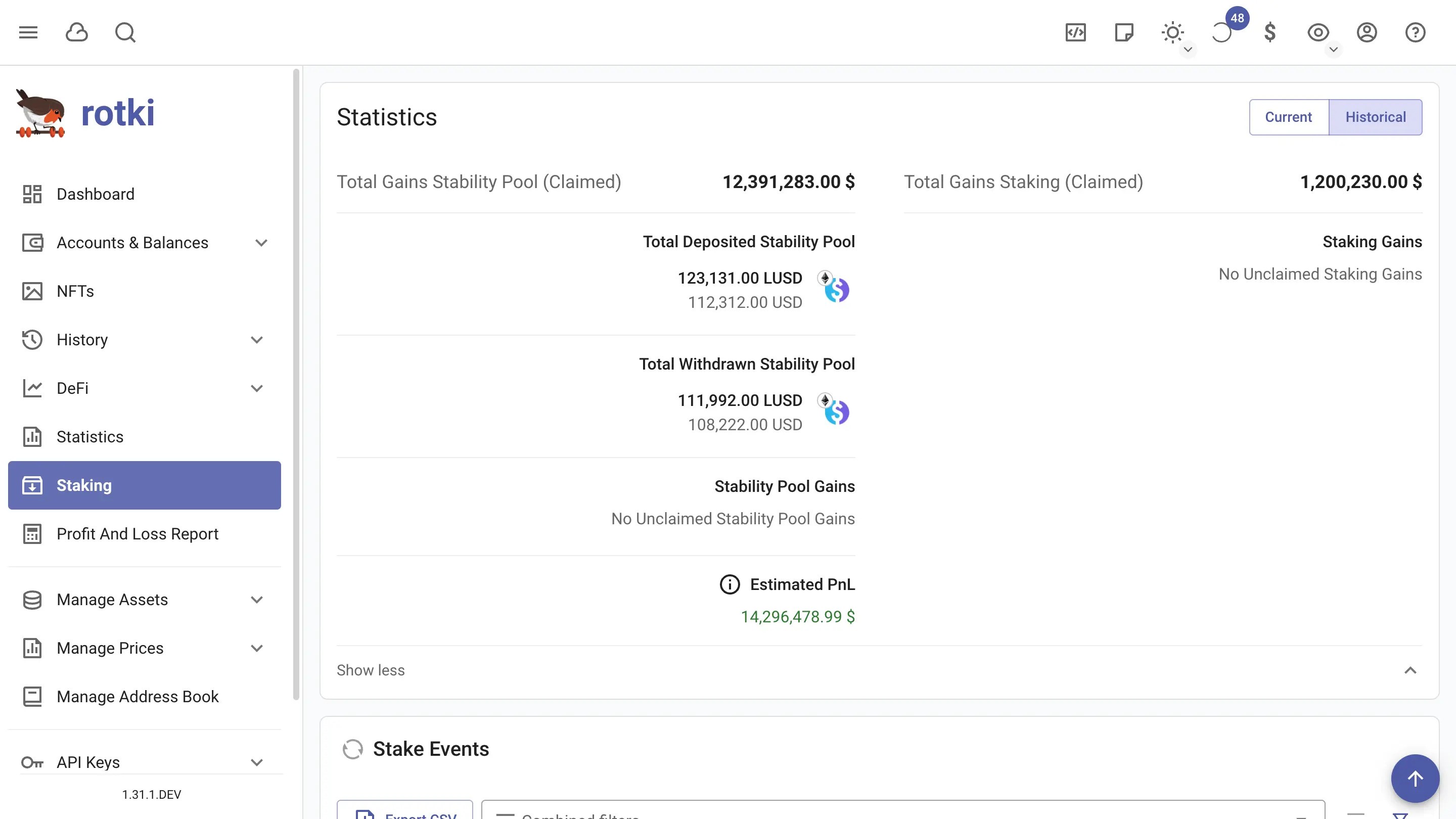The width and height of the screenshot is (1456, 819).
Task: Open the theme switcher dropdown chevron
Action: click(x=1188, y=51)
